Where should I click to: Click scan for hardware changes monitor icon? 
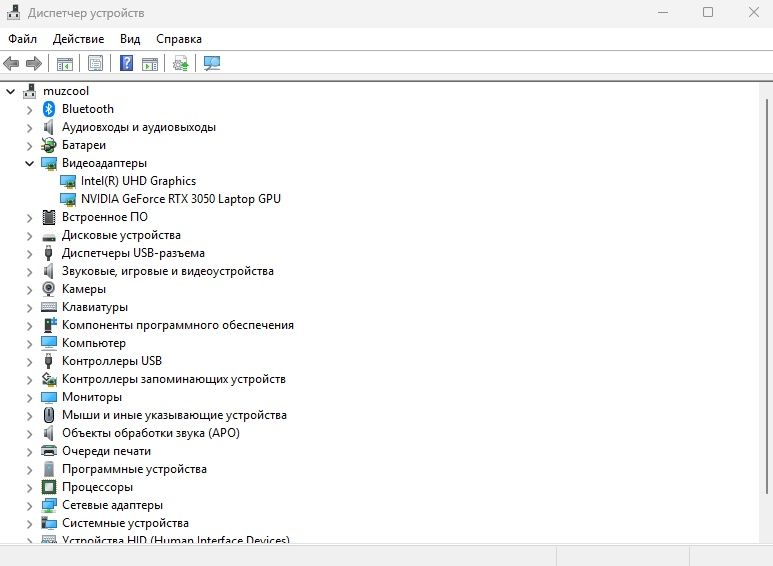click(x=211, y=63)
